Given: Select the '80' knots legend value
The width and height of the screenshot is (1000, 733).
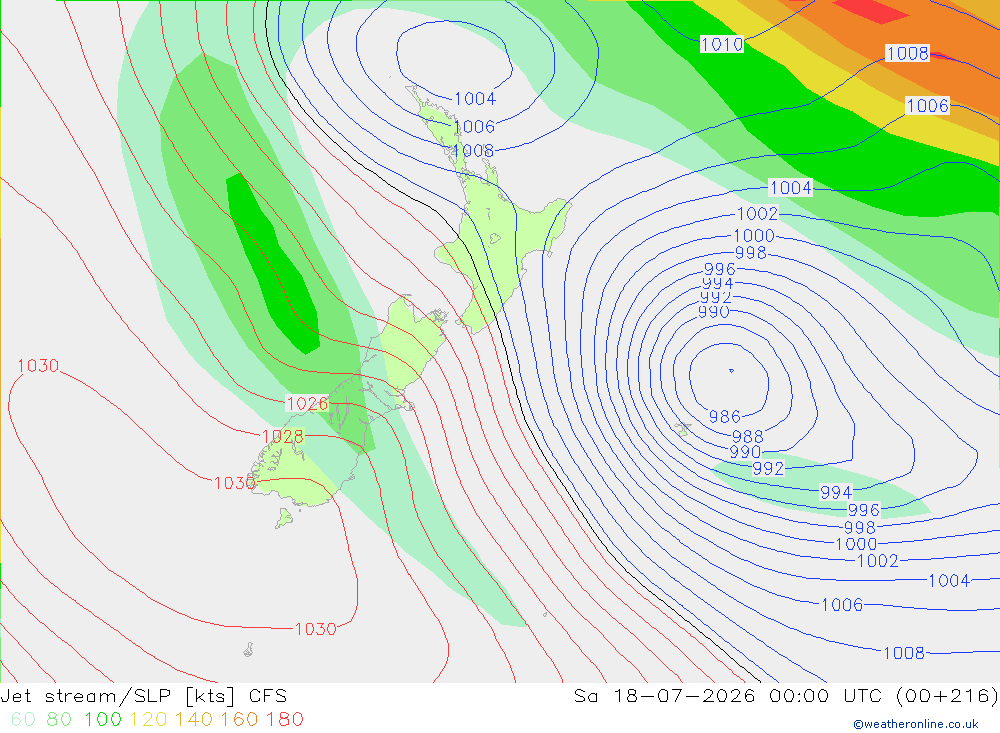Looking at the screenshot, I should pyautogui.click(x=59, y=720).
